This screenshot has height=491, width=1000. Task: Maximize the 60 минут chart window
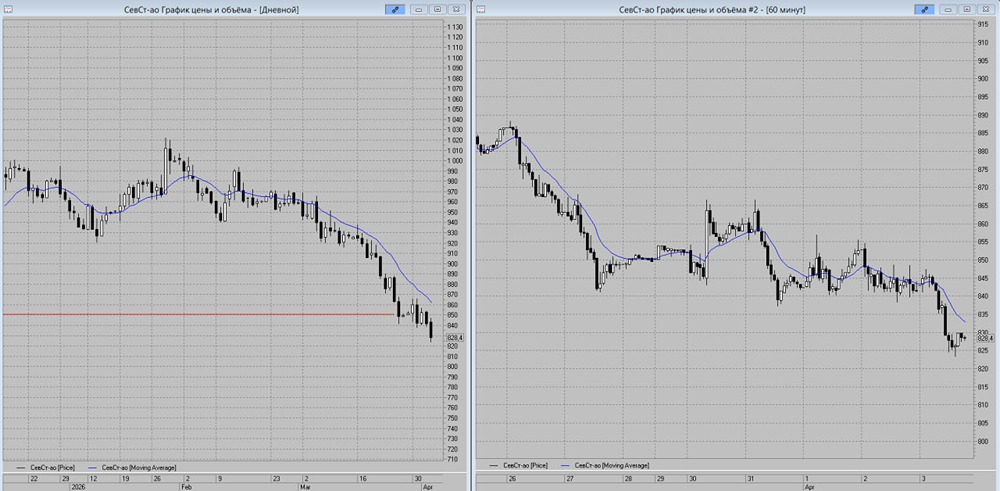point(967,10)
